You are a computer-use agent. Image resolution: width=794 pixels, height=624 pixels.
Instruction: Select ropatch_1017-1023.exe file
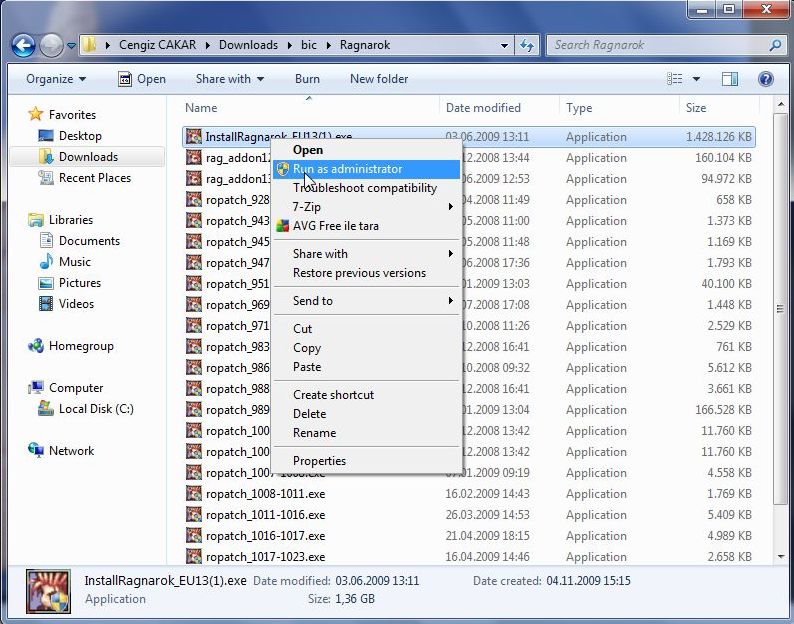point(468,557)
